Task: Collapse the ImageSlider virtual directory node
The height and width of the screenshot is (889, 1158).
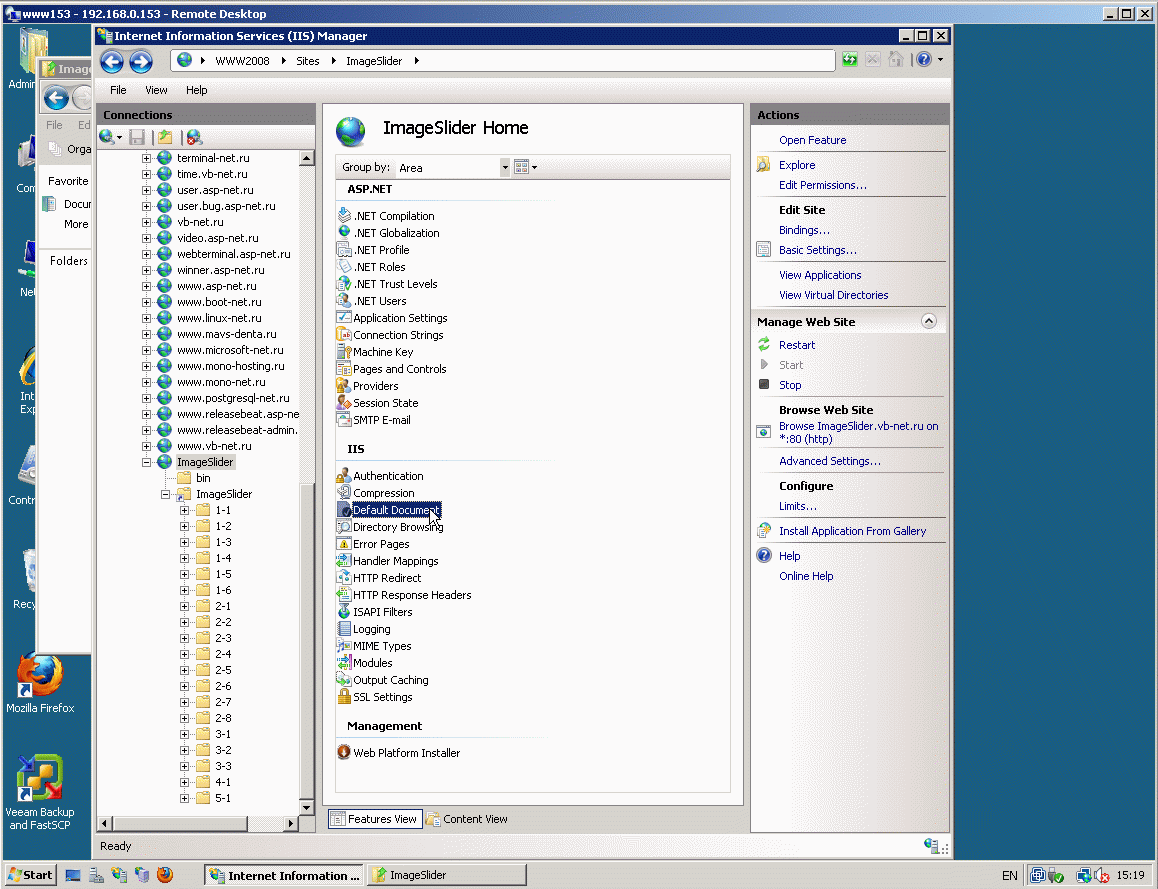Action: click(165, 494)
